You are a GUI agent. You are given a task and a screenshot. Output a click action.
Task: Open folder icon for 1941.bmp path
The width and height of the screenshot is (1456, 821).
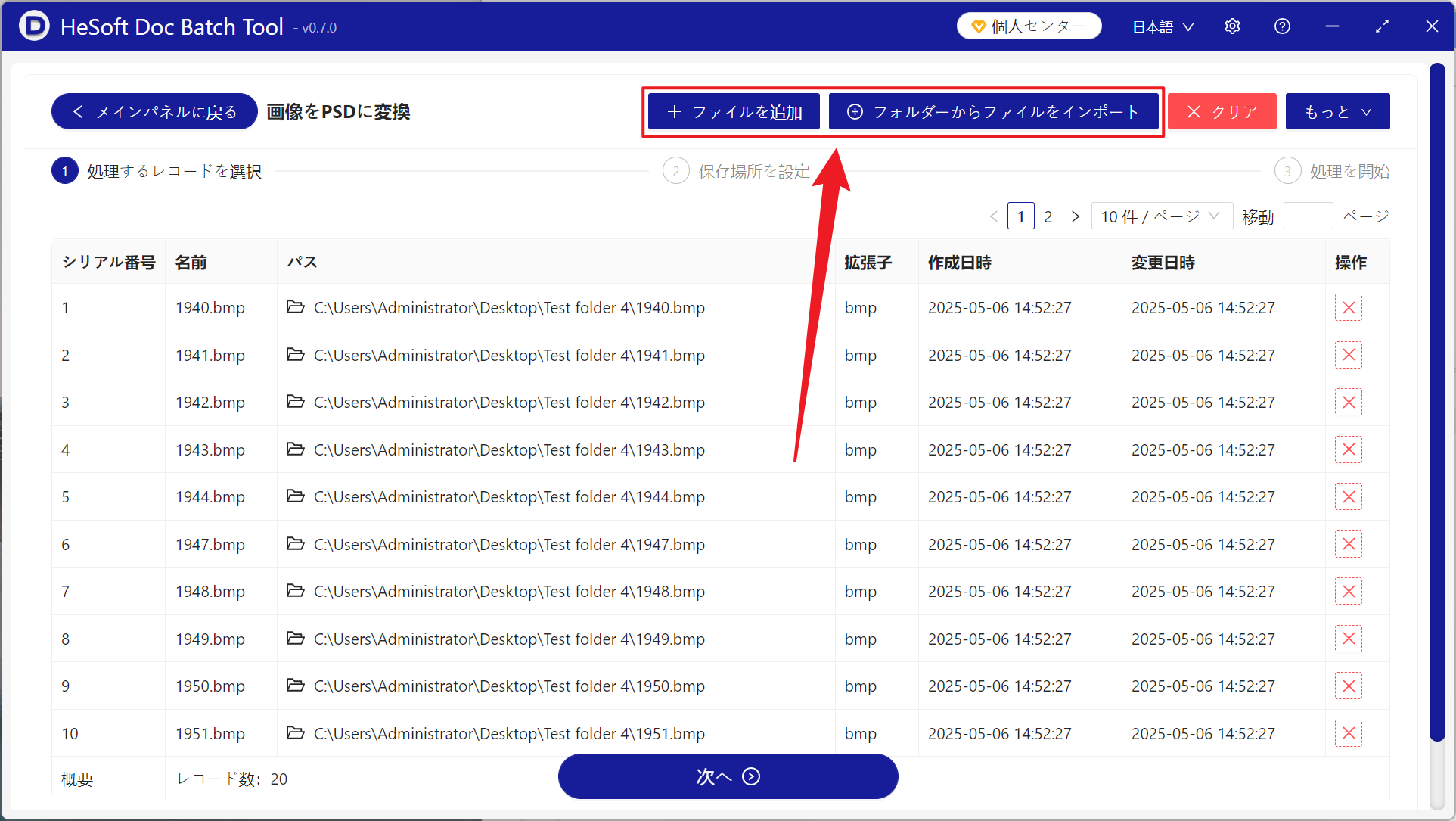pos(296,354)
